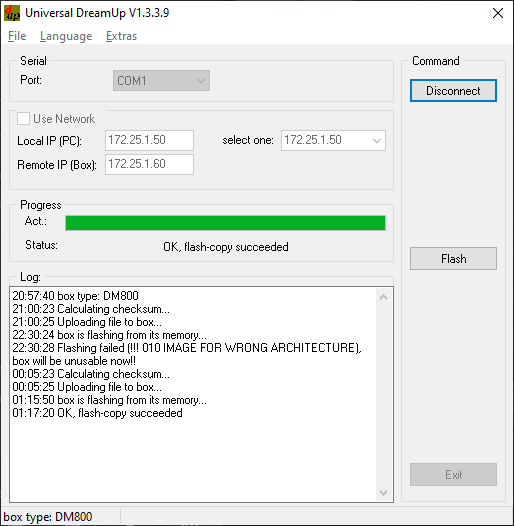
Task: Open the Extras menu
Action: 121,36
